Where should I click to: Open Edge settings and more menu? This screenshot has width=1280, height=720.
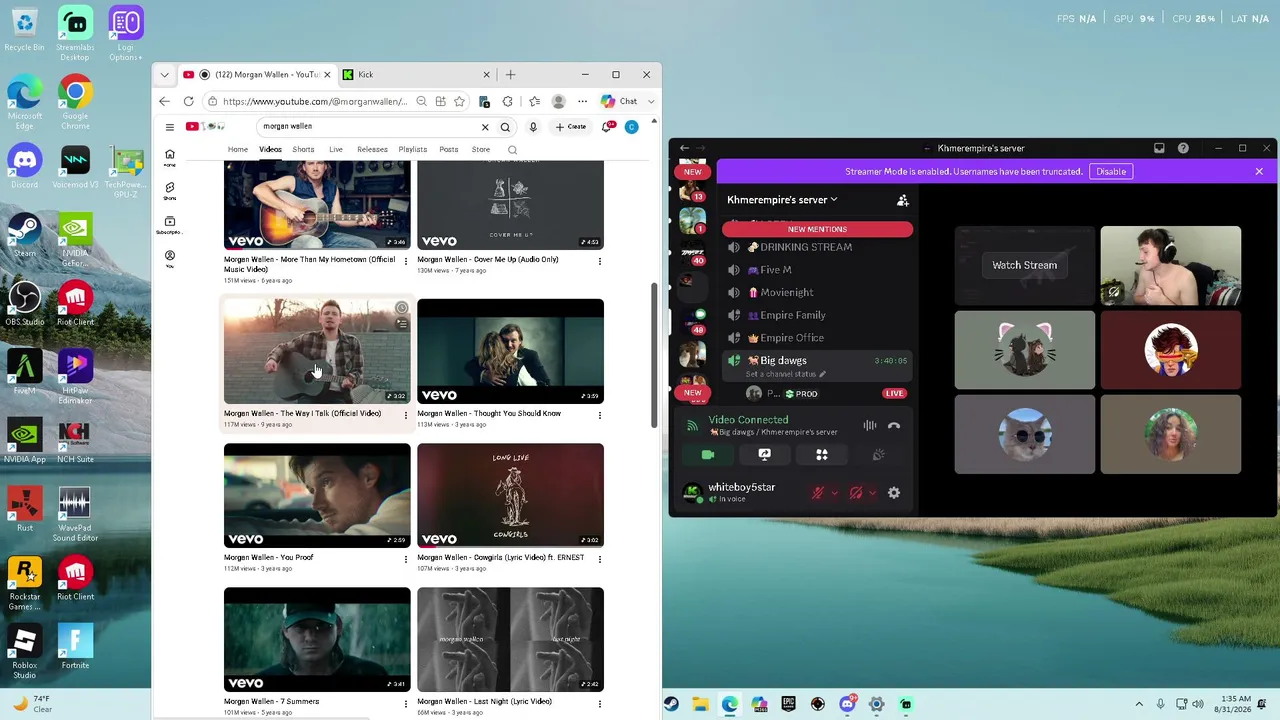coord(583,101)
